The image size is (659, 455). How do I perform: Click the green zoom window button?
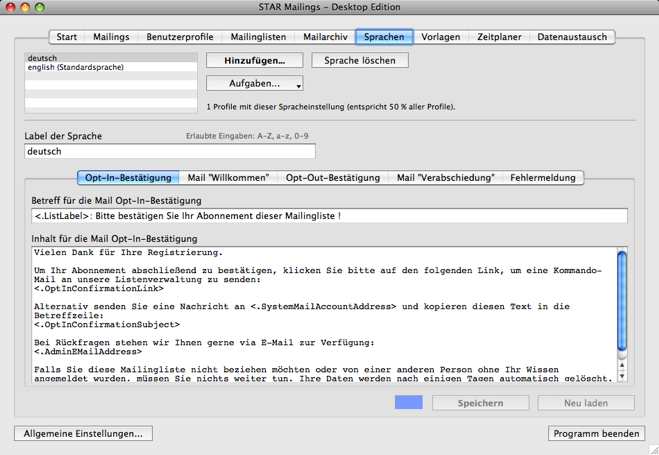(x=40, y=7)
